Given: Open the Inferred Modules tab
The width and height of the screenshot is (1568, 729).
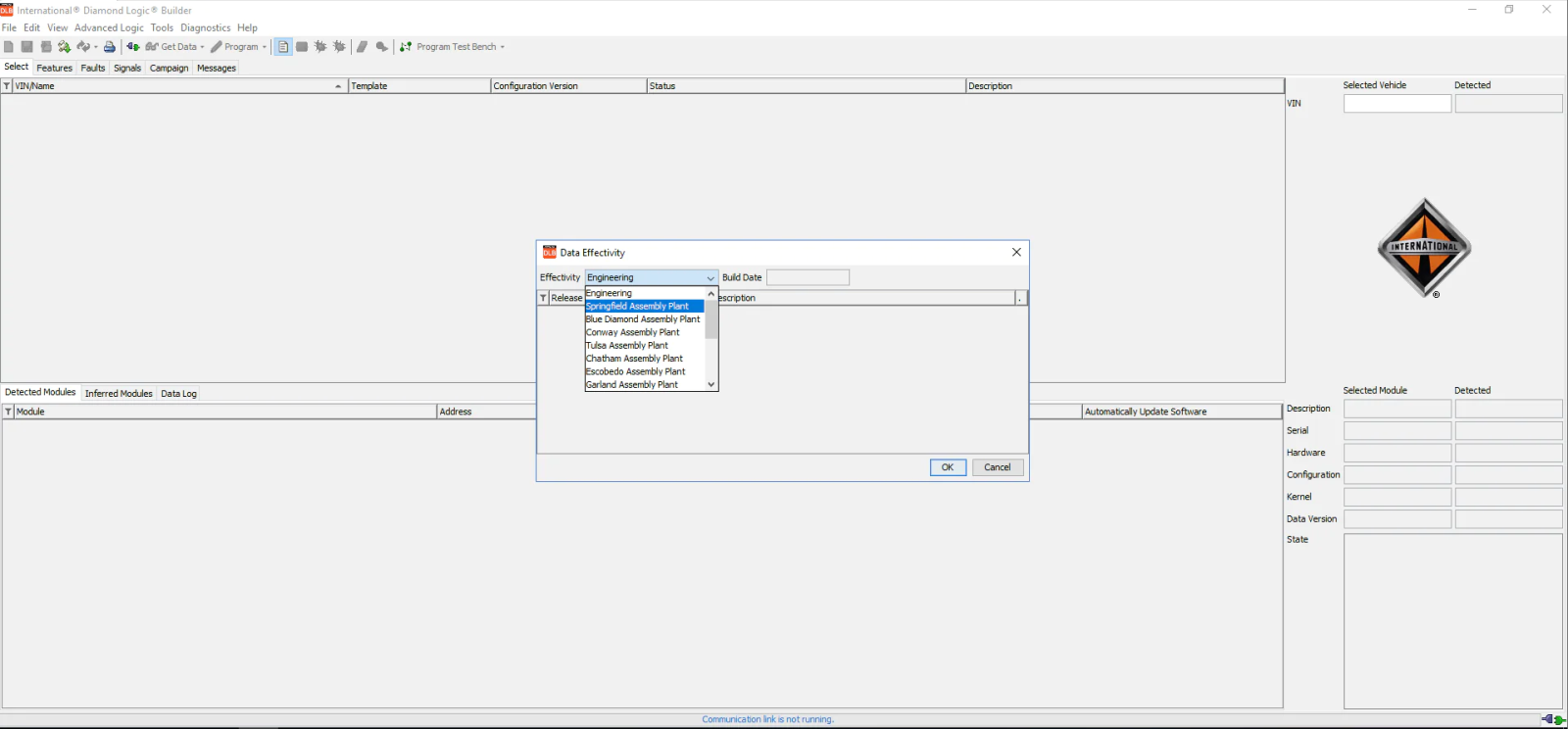Looking at the screenshot, I should click(x=119, y=393).
